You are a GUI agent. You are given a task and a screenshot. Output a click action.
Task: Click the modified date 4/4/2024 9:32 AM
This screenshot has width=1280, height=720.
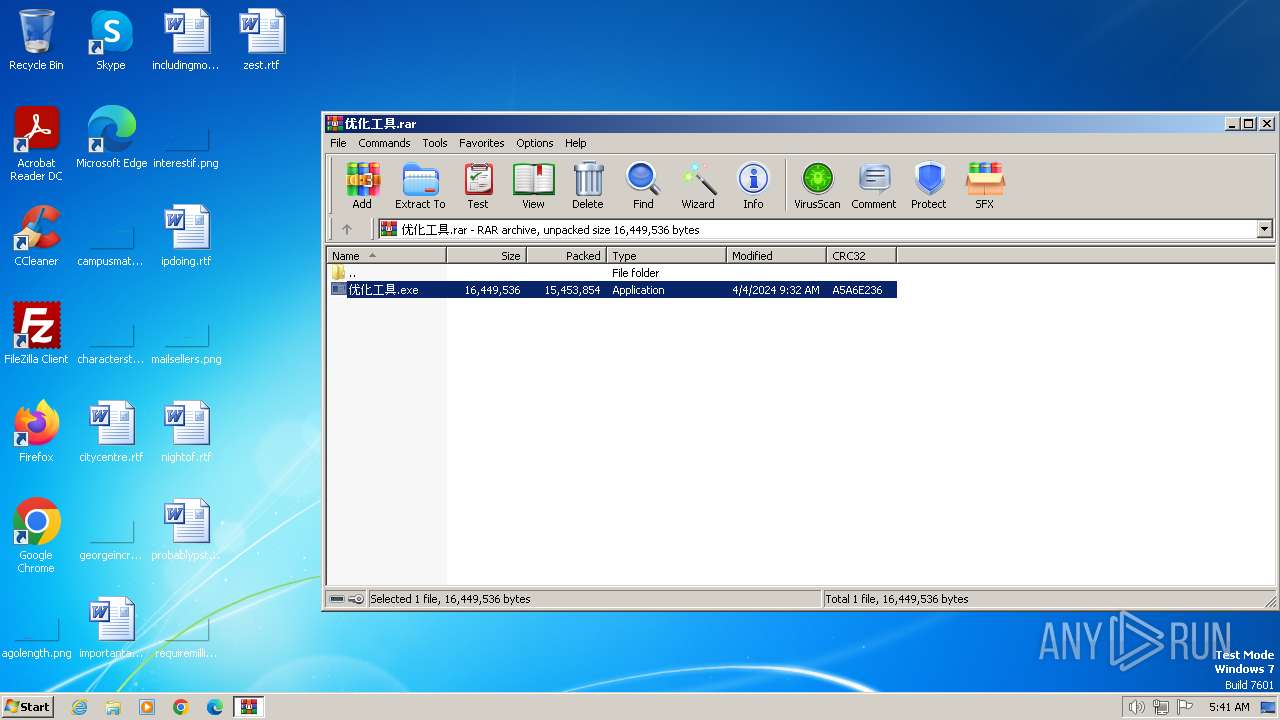tap(775, 290)
